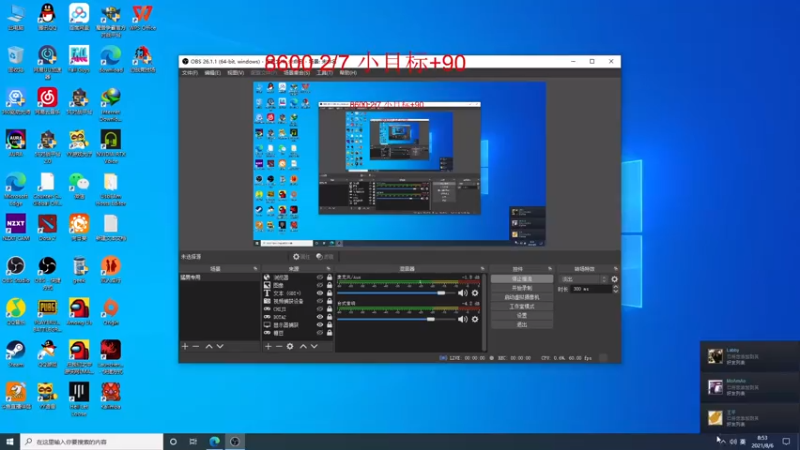The height and width of the screenshot is (450, 800).
Task: Open the WPS Office desktop shortcut
Action: point(143,17)
